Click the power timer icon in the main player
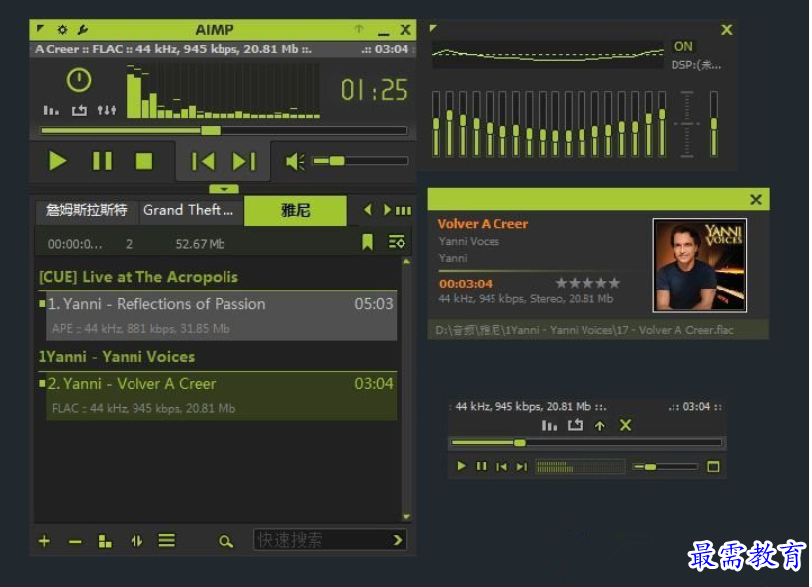The width and height of the screenshot is (812, 587). coord(79,80)
